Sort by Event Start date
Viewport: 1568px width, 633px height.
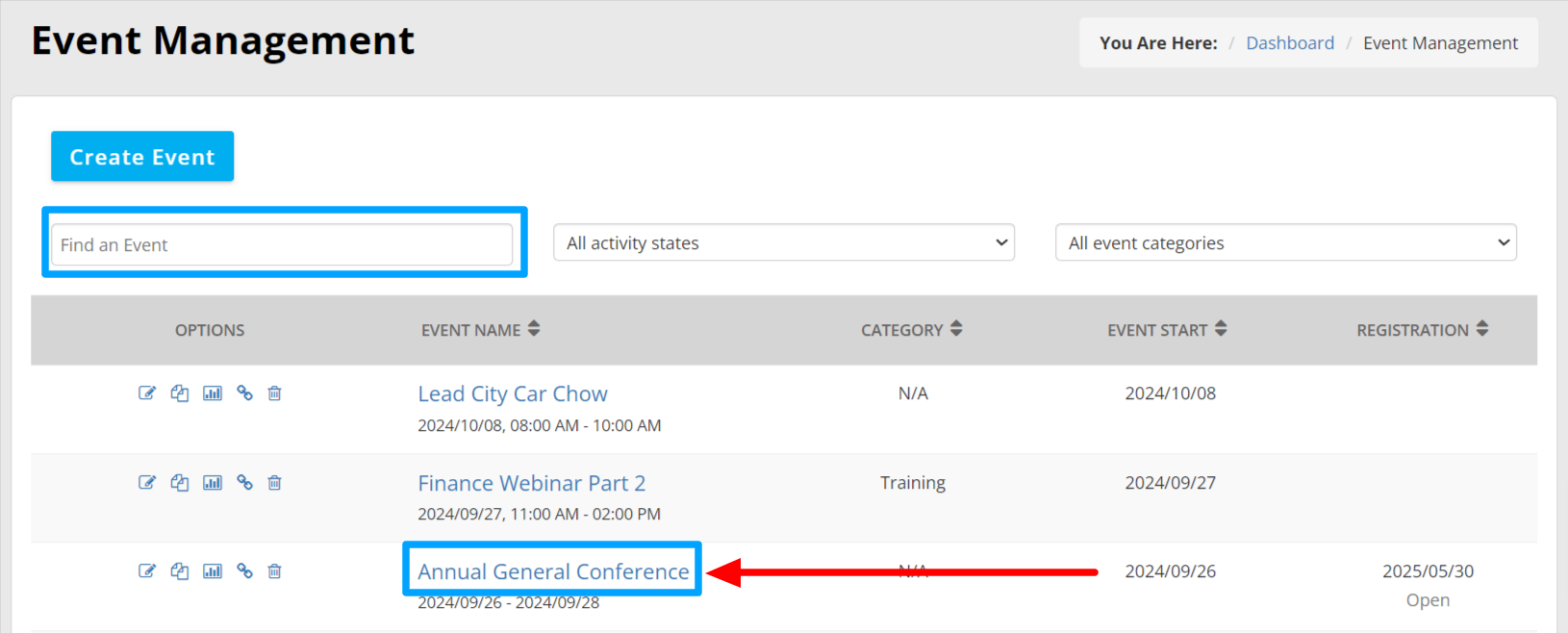(x=1221, y=329)
